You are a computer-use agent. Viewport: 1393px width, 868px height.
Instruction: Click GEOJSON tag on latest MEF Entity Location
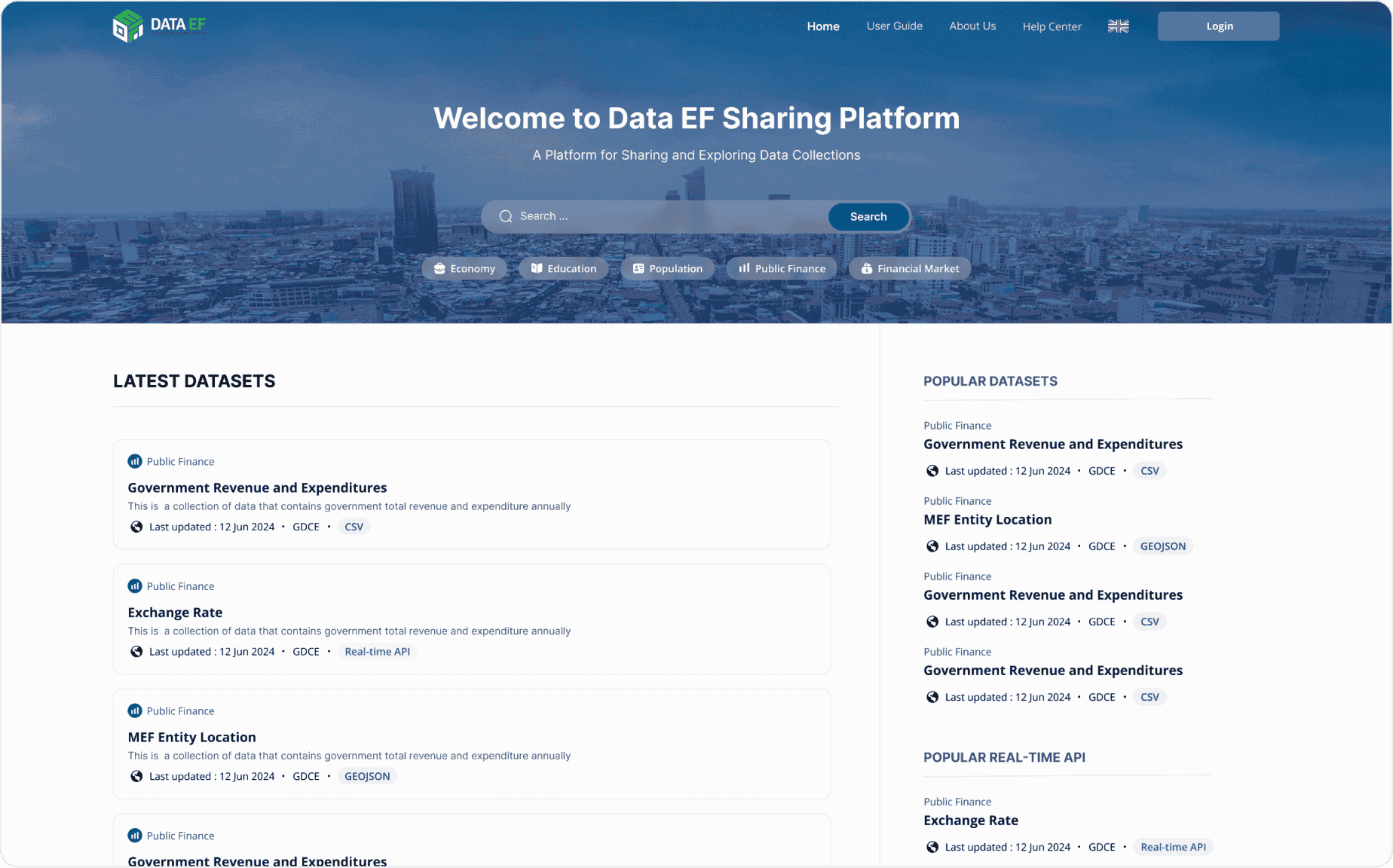(x=368, y=776)
